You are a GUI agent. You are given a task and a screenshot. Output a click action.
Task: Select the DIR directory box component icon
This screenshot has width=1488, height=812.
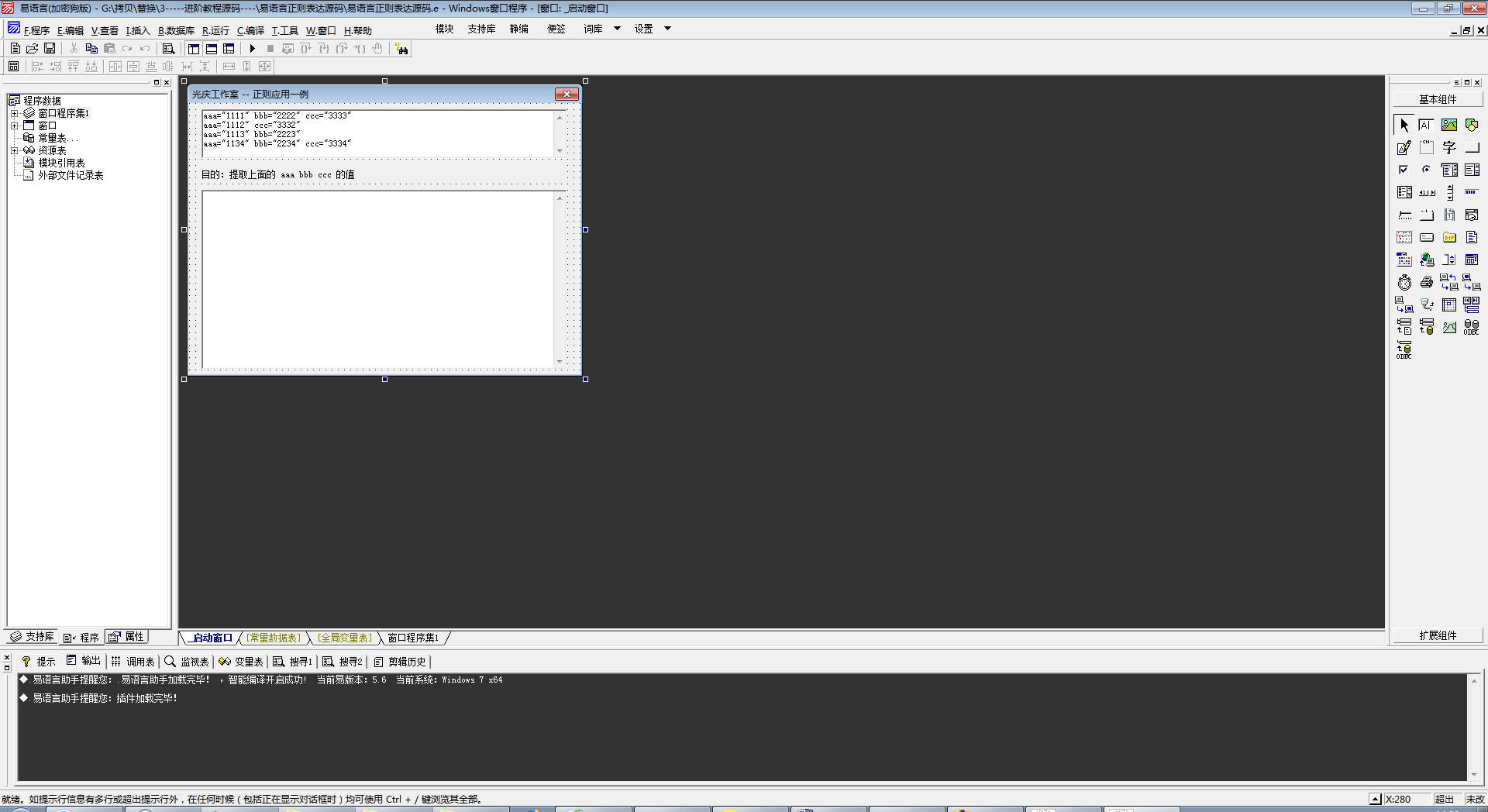pos(1449,237)
